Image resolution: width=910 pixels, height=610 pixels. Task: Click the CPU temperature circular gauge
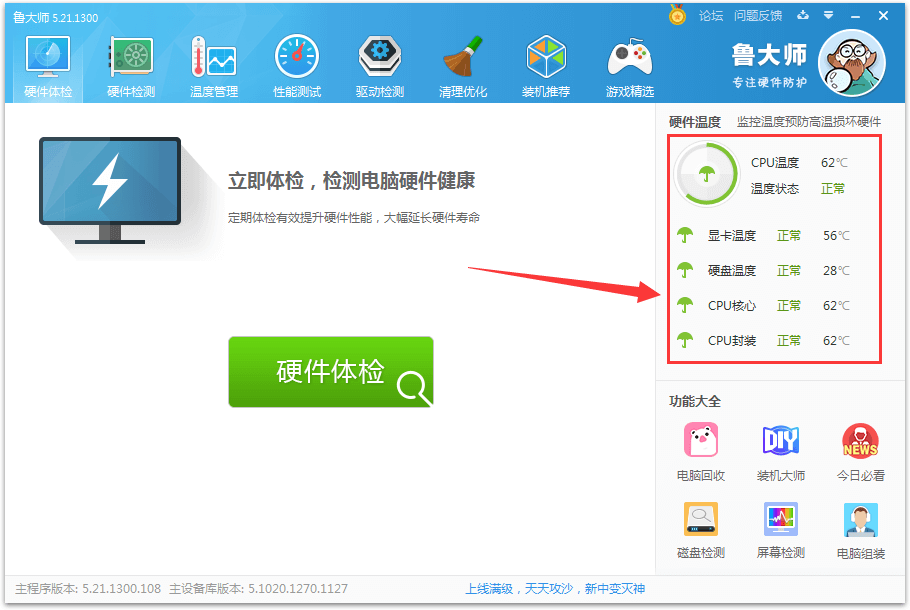coord(705,175)
